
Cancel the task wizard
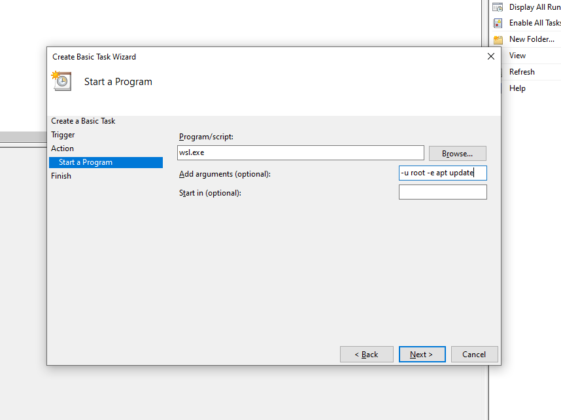(474, 354)
